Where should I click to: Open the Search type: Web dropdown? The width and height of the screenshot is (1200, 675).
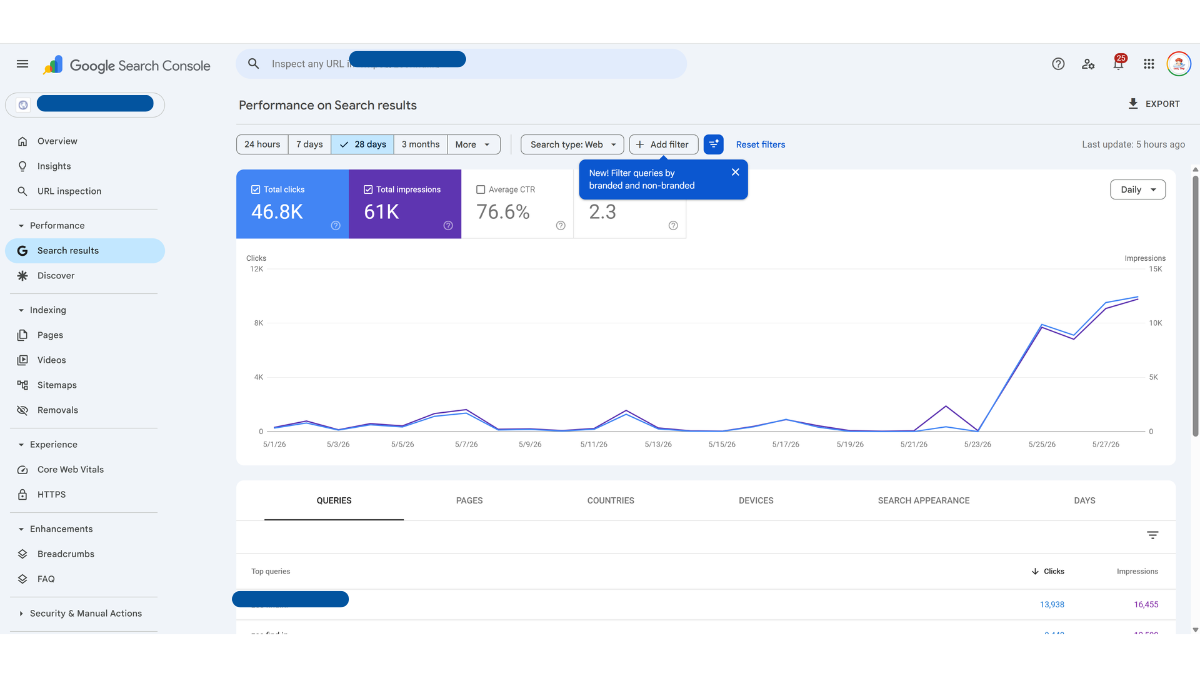(x=572, y=145)
